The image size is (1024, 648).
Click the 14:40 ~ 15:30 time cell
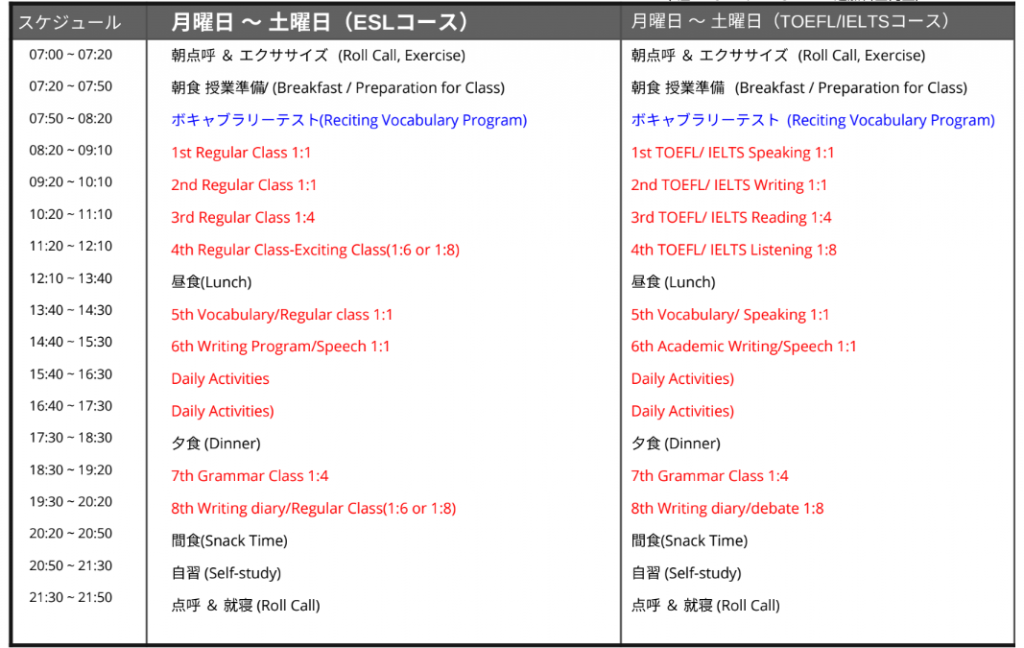[71, 342]
